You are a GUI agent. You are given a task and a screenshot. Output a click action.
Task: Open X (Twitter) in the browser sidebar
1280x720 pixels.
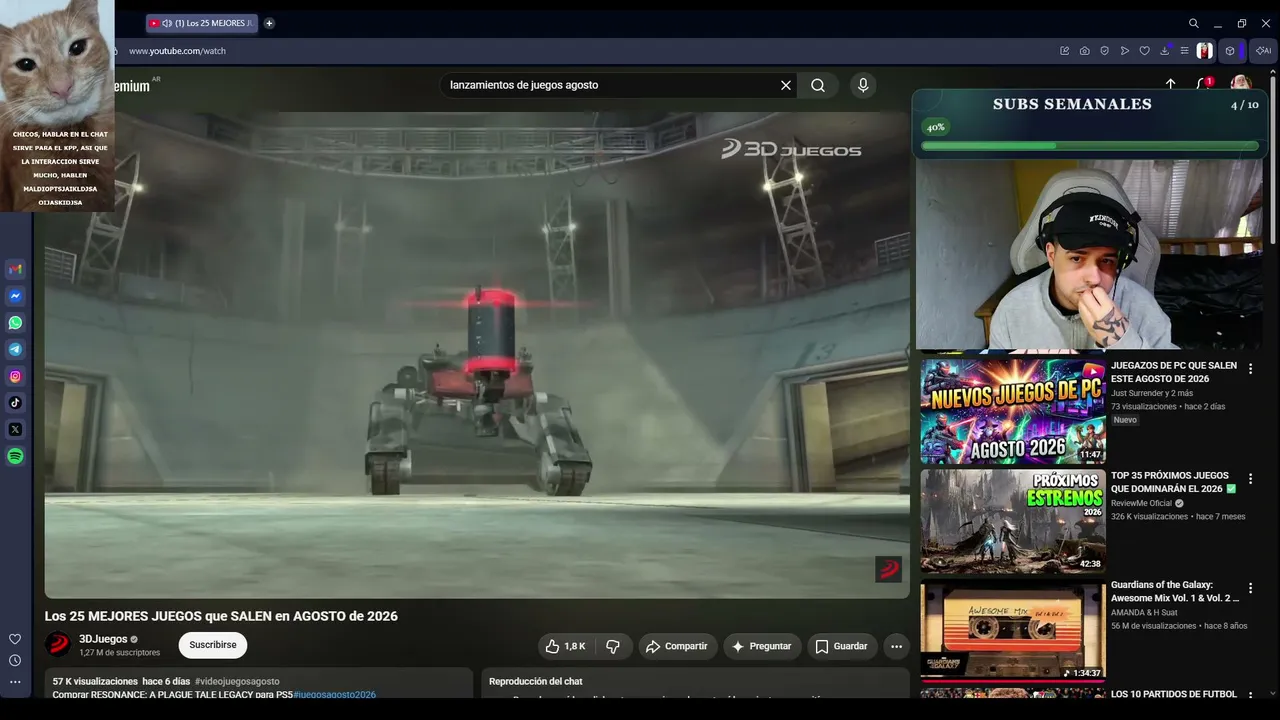point(15,430)
